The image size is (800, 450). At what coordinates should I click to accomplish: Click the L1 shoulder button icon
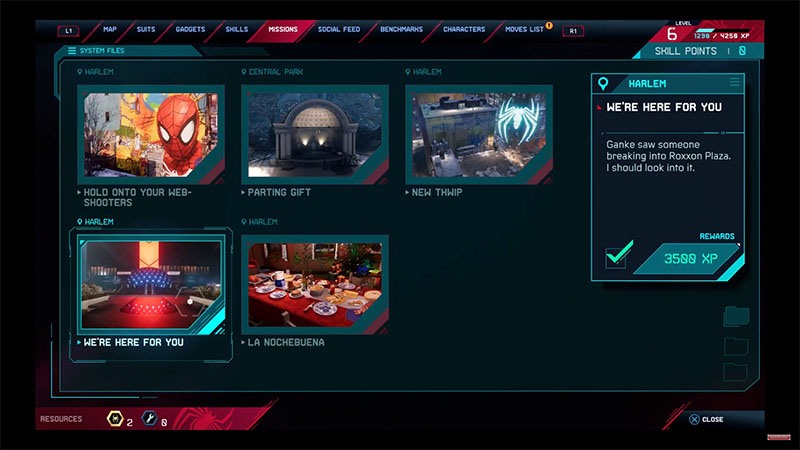[x=68, y=31]
